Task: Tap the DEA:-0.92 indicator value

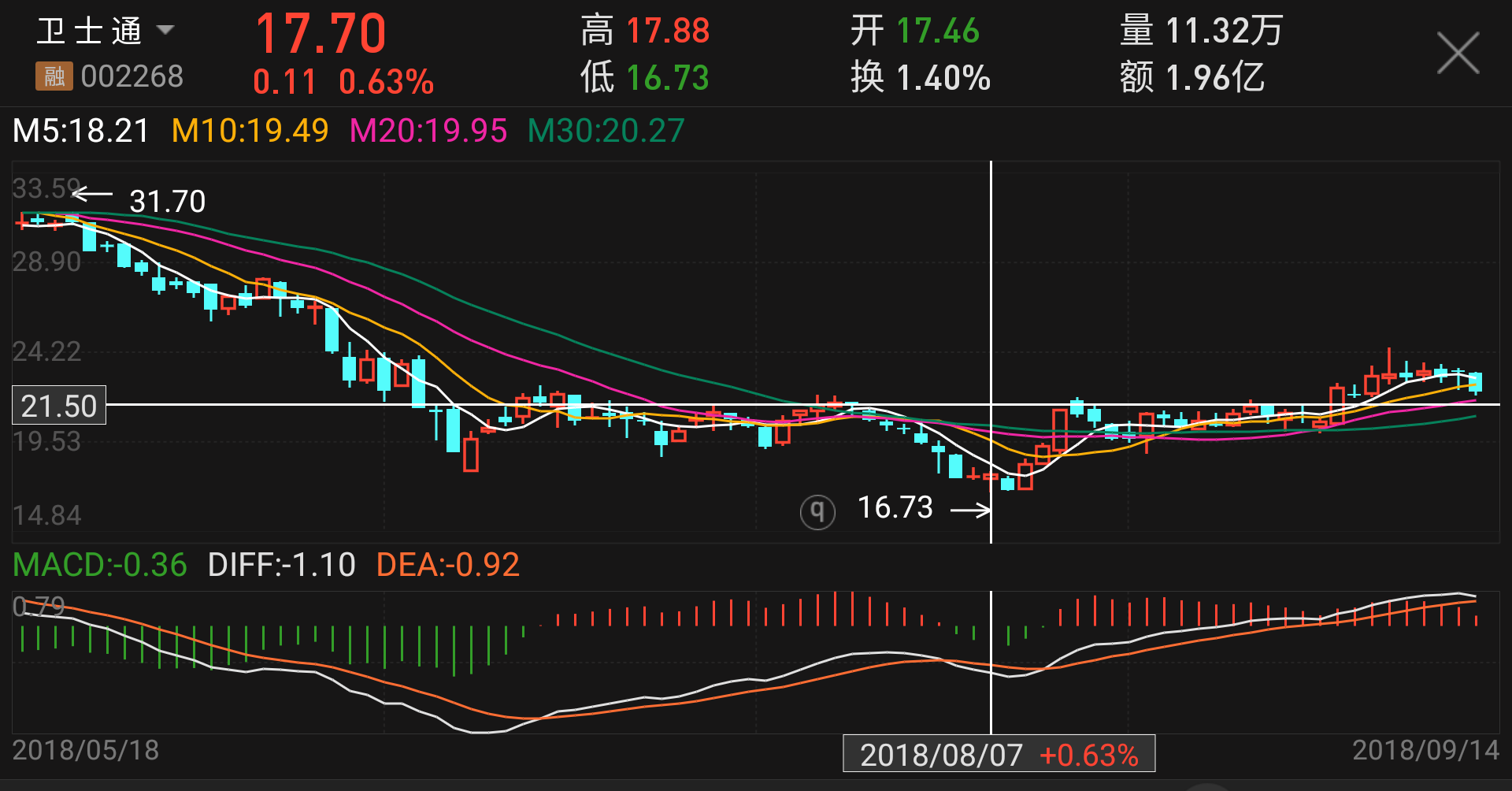Action: (448, 565)
